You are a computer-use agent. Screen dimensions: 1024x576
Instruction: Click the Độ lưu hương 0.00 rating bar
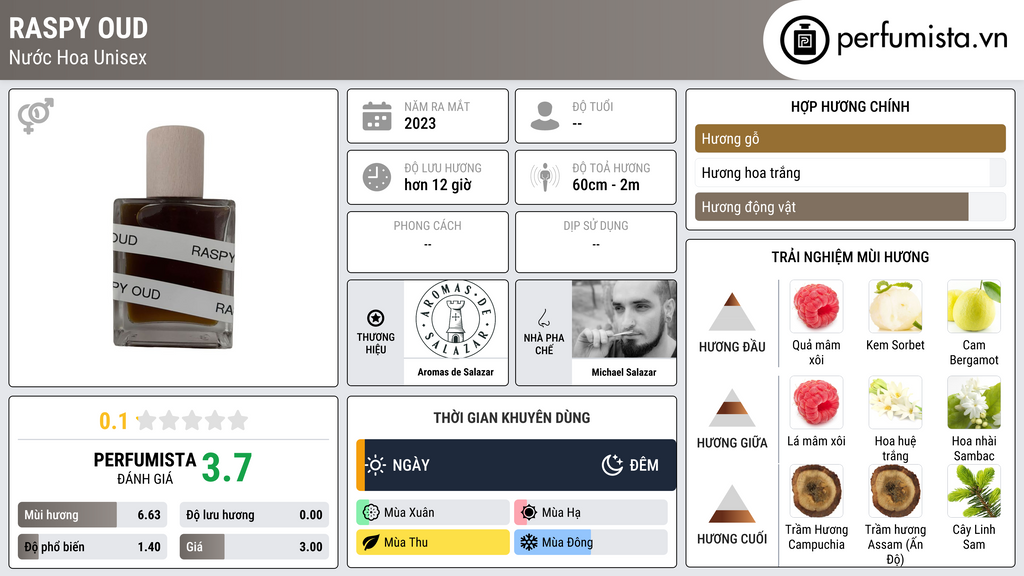254,515
